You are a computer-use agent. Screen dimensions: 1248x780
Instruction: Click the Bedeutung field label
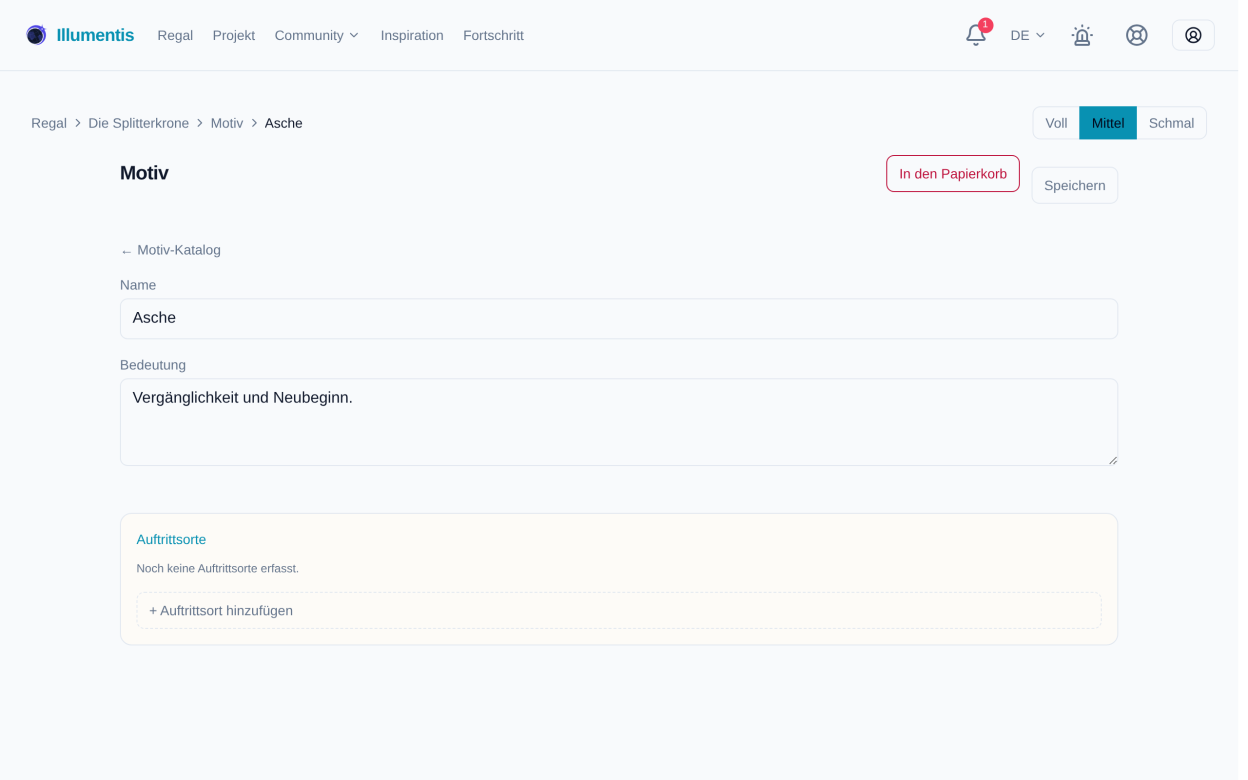click(153, 365)
